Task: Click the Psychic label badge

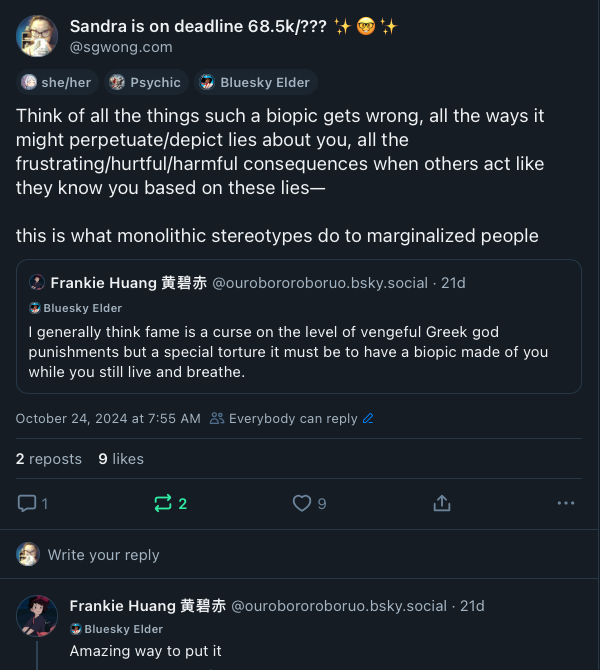Action: pos(145,82)
